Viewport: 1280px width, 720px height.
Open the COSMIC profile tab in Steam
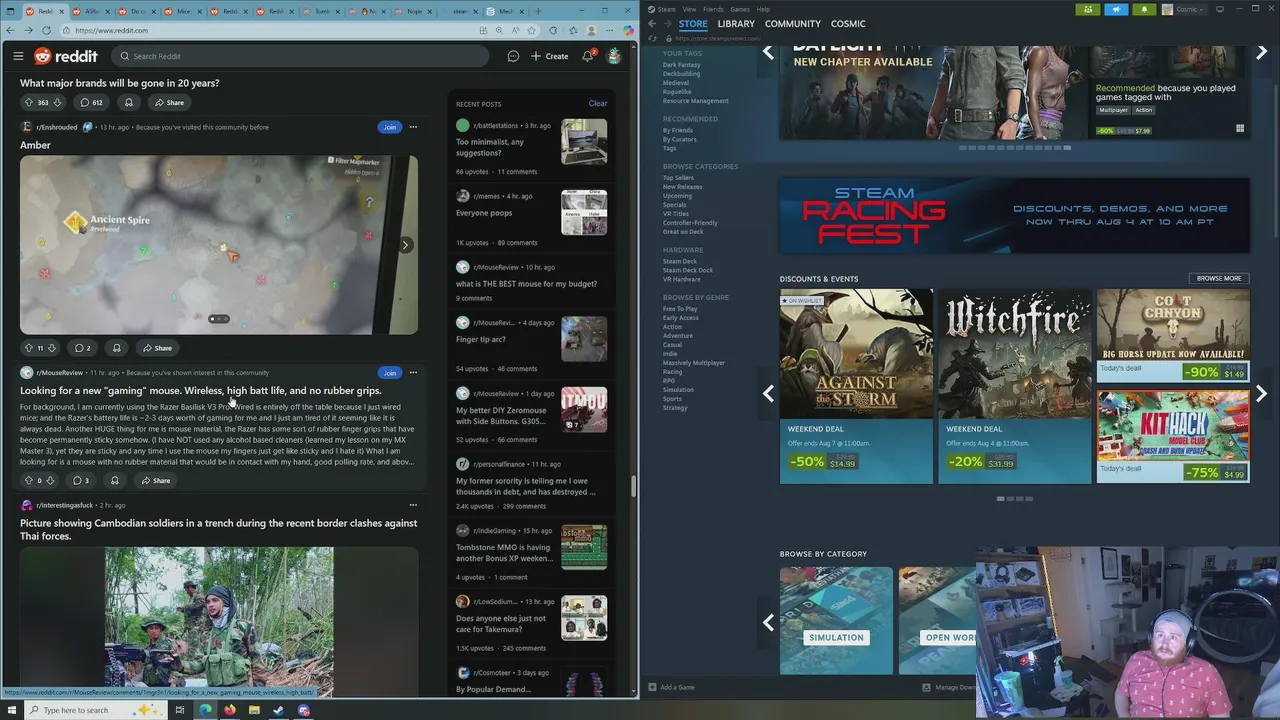[848, 23]
